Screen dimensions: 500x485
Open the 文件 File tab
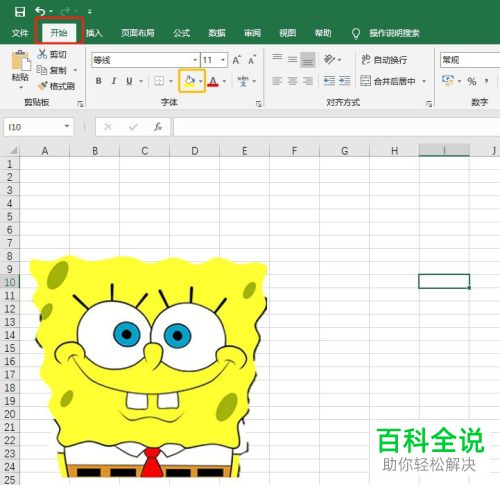(x=20, y=33)
